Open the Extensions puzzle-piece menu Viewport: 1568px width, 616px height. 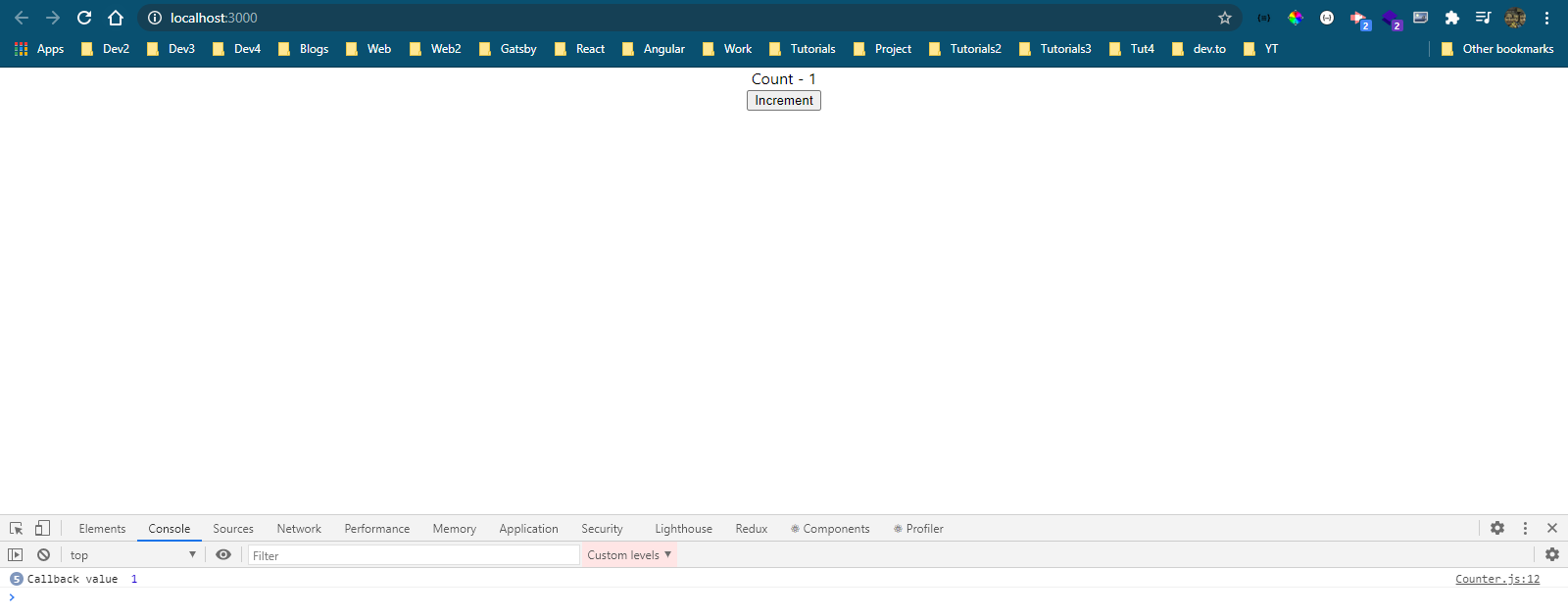coord(1452,18)
